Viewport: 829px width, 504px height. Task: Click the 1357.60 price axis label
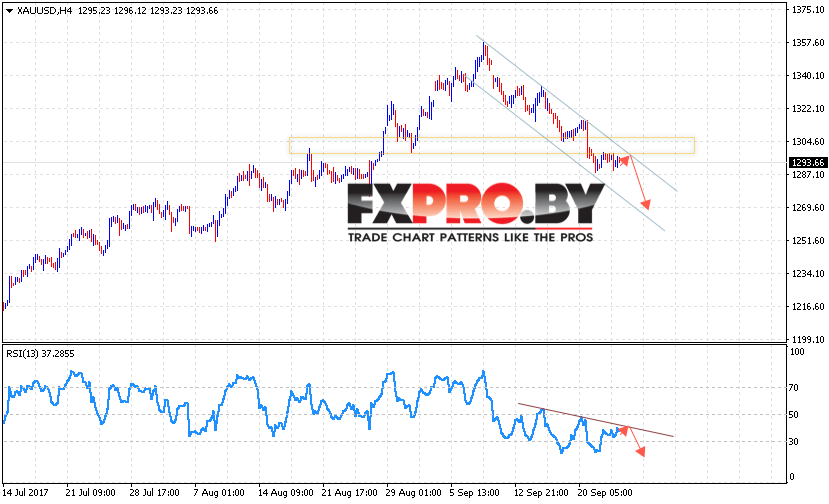(x=808, y=42)
